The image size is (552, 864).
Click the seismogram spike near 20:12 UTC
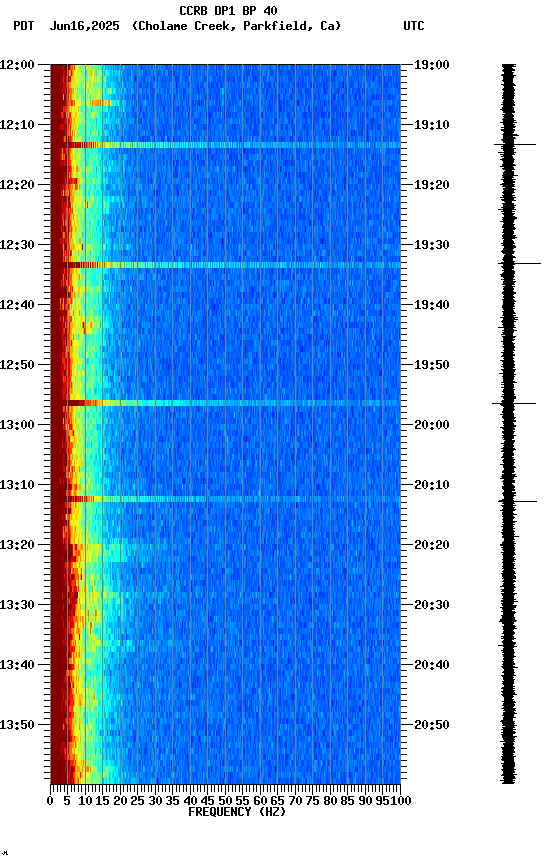(517, 502)
